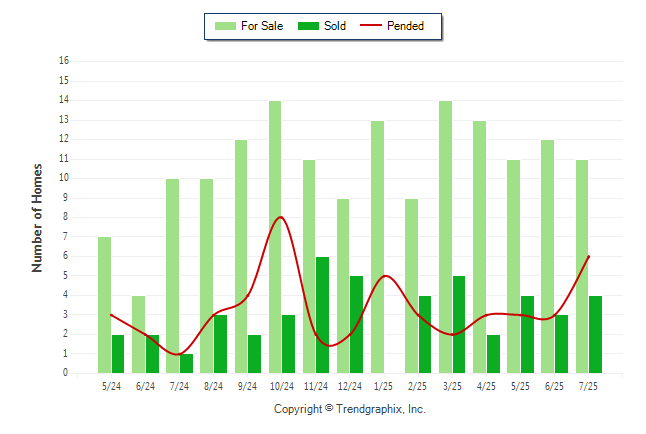646x434 pixels.
Task: Select the 10/24 Sold bar
Action: pyautogui.click(x=288, y=344)
